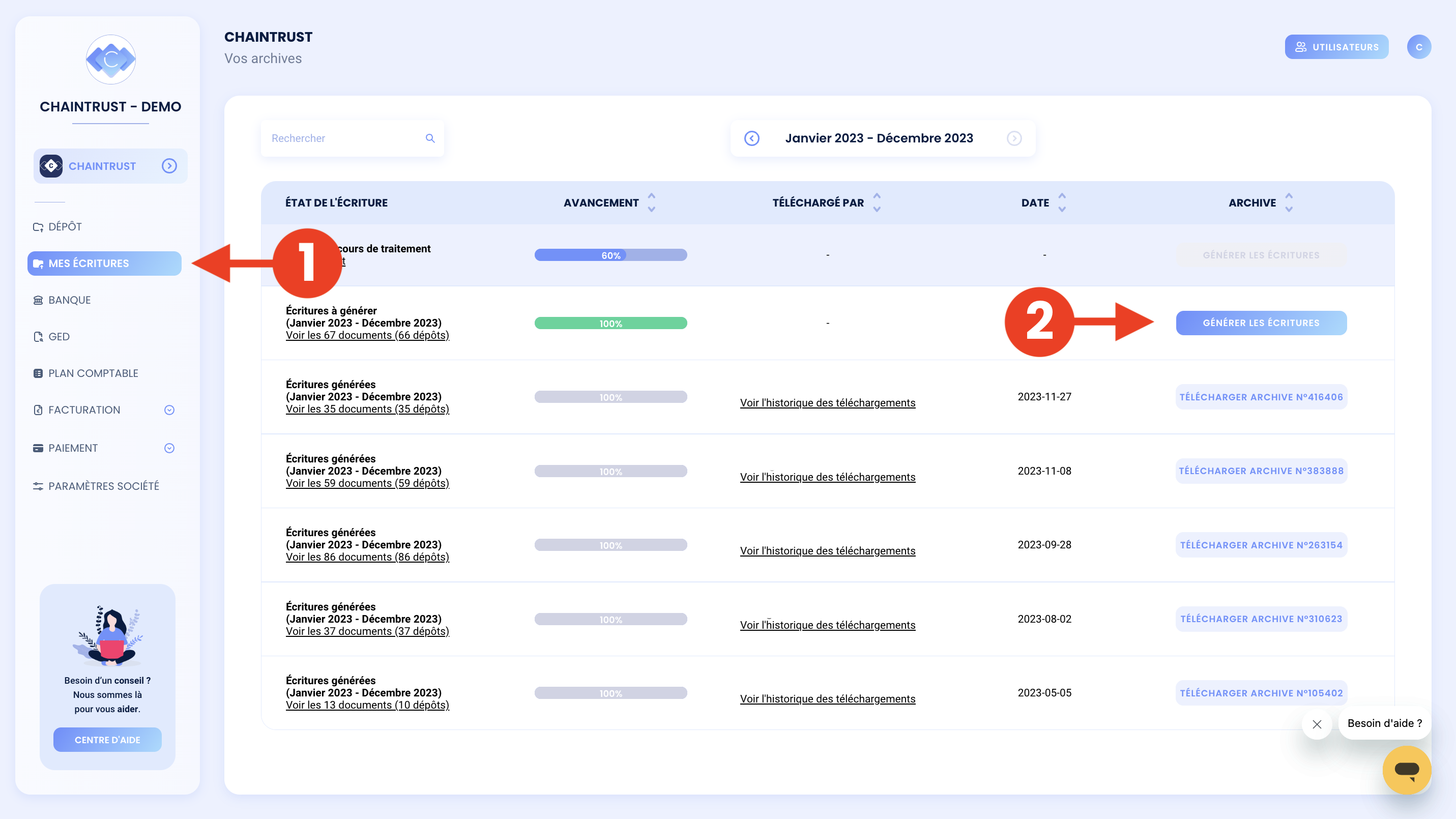Open Voir les 59 documents link
This screenshot has height=819, width=1456.
coord(367,484)
